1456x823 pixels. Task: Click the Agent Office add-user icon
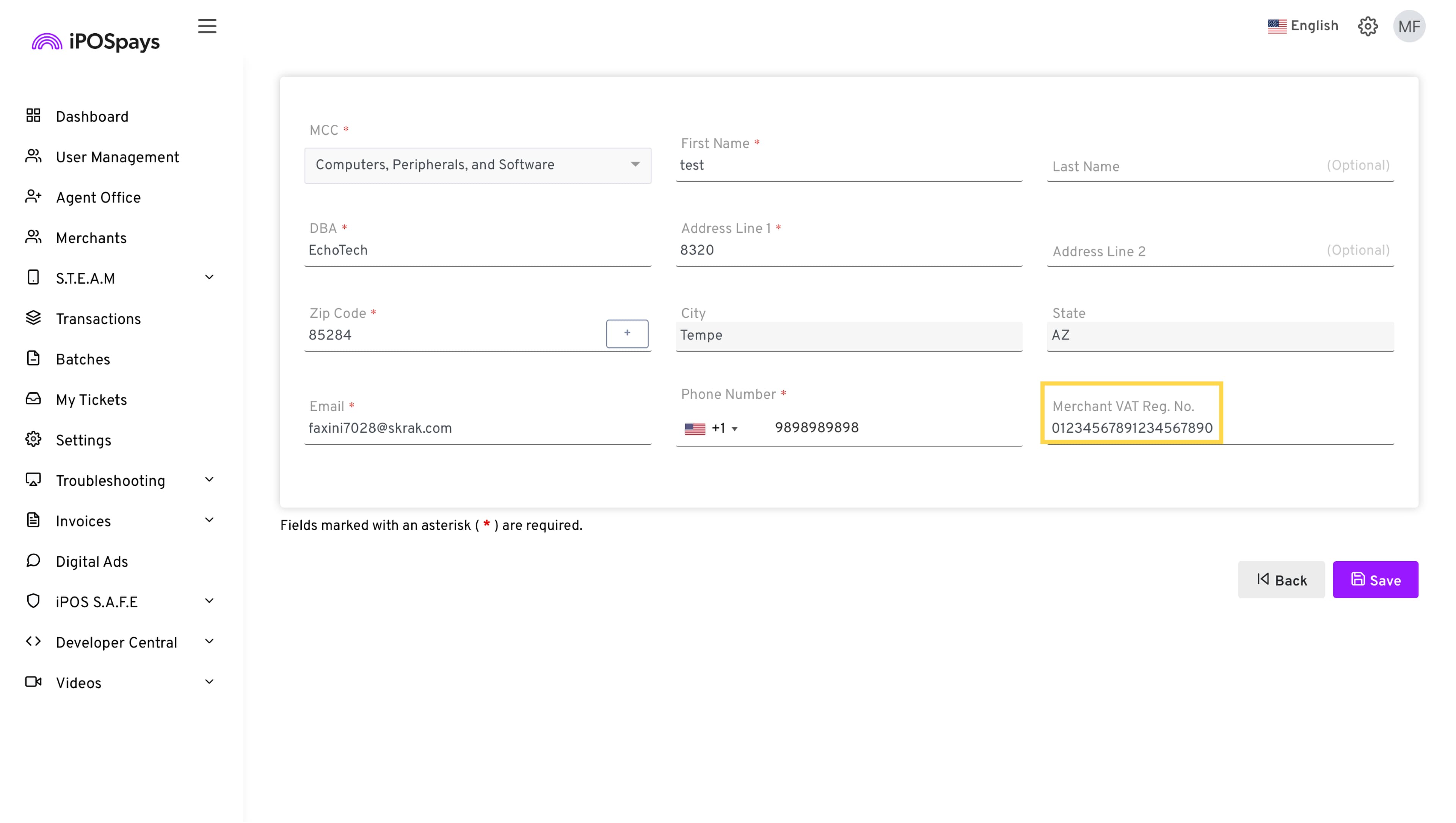point(33,196)
